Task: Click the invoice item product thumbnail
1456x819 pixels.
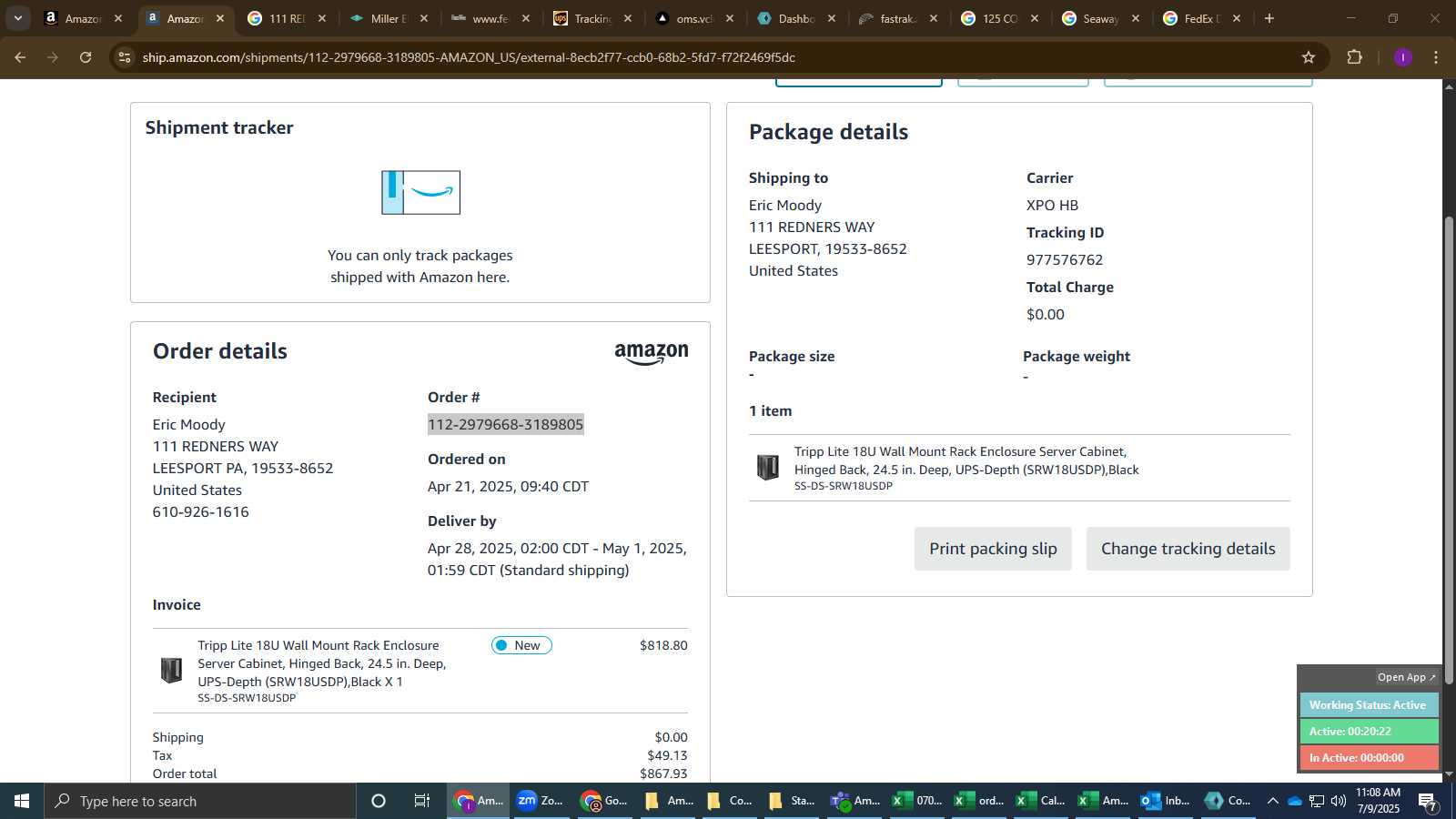Action: pos(171,671)
